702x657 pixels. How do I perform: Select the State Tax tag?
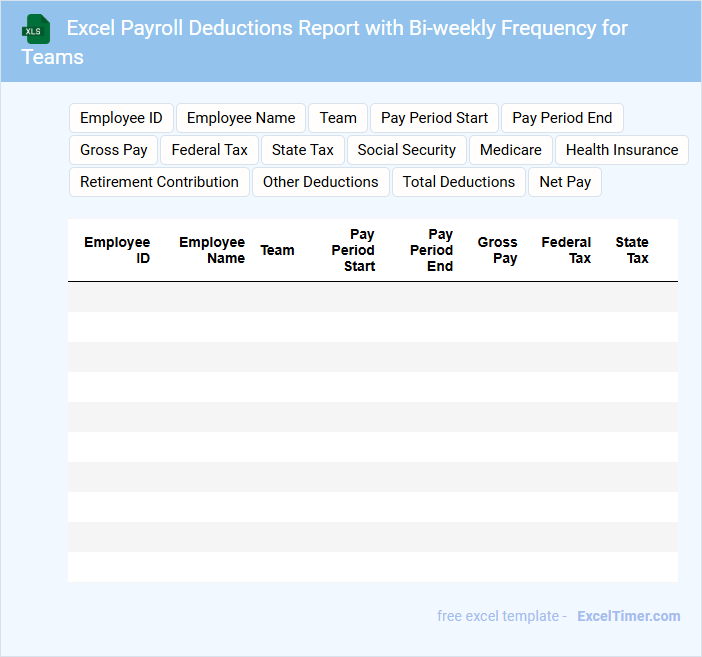point(303,150)
